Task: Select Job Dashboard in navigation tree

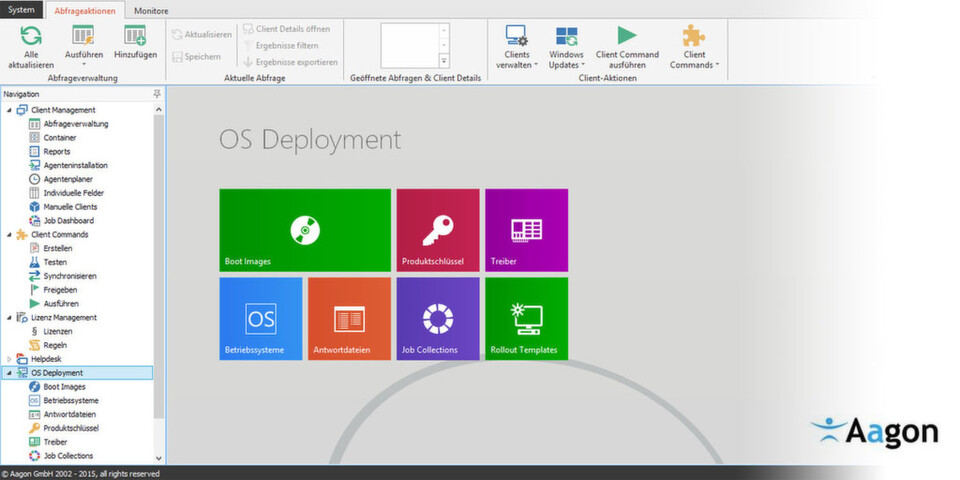Action: point(69,220)
